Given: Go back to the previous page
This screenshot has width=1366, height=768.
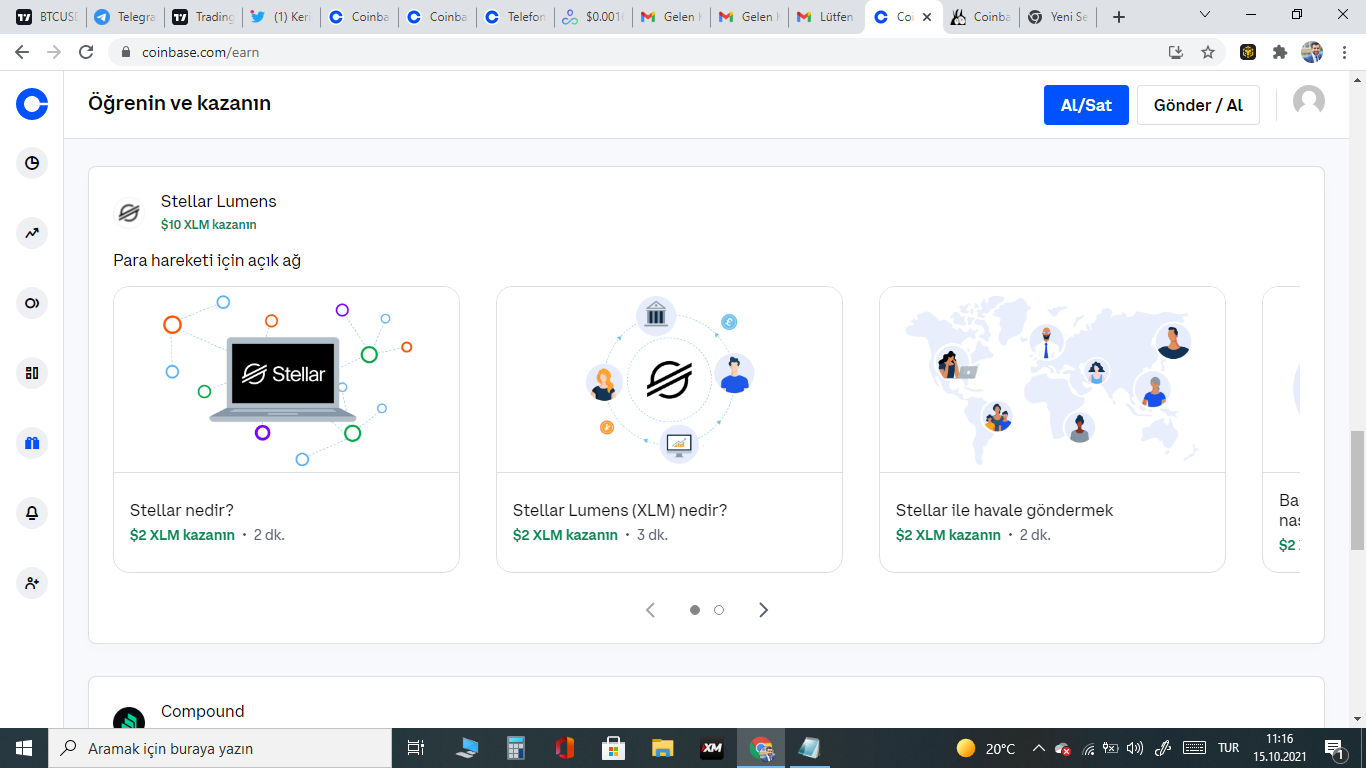Looking at the screenshot, I should tap(22, 52).
